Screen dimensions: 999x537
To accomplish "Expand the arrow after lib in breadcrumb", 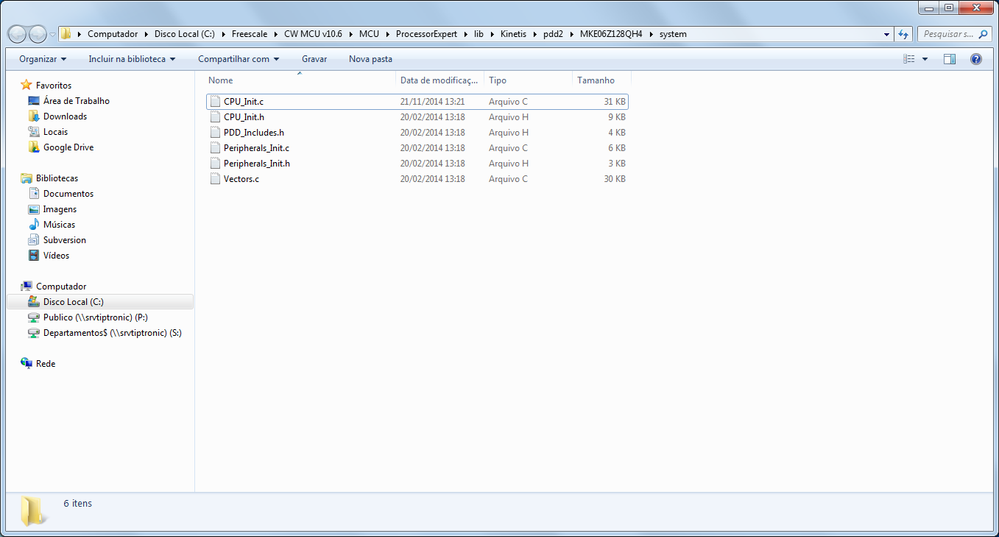I will click(x=492, y=34).
